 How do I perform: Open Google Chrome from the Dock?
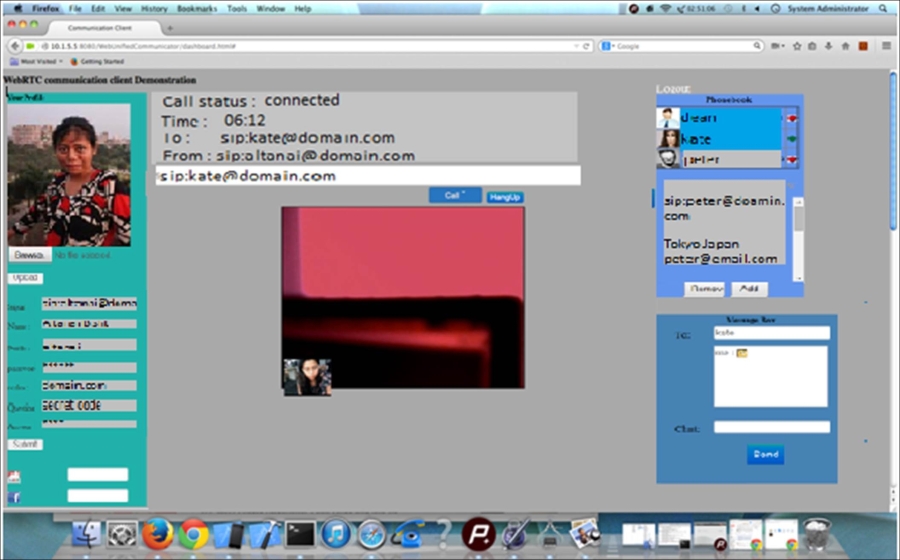(x=193, y=534)
